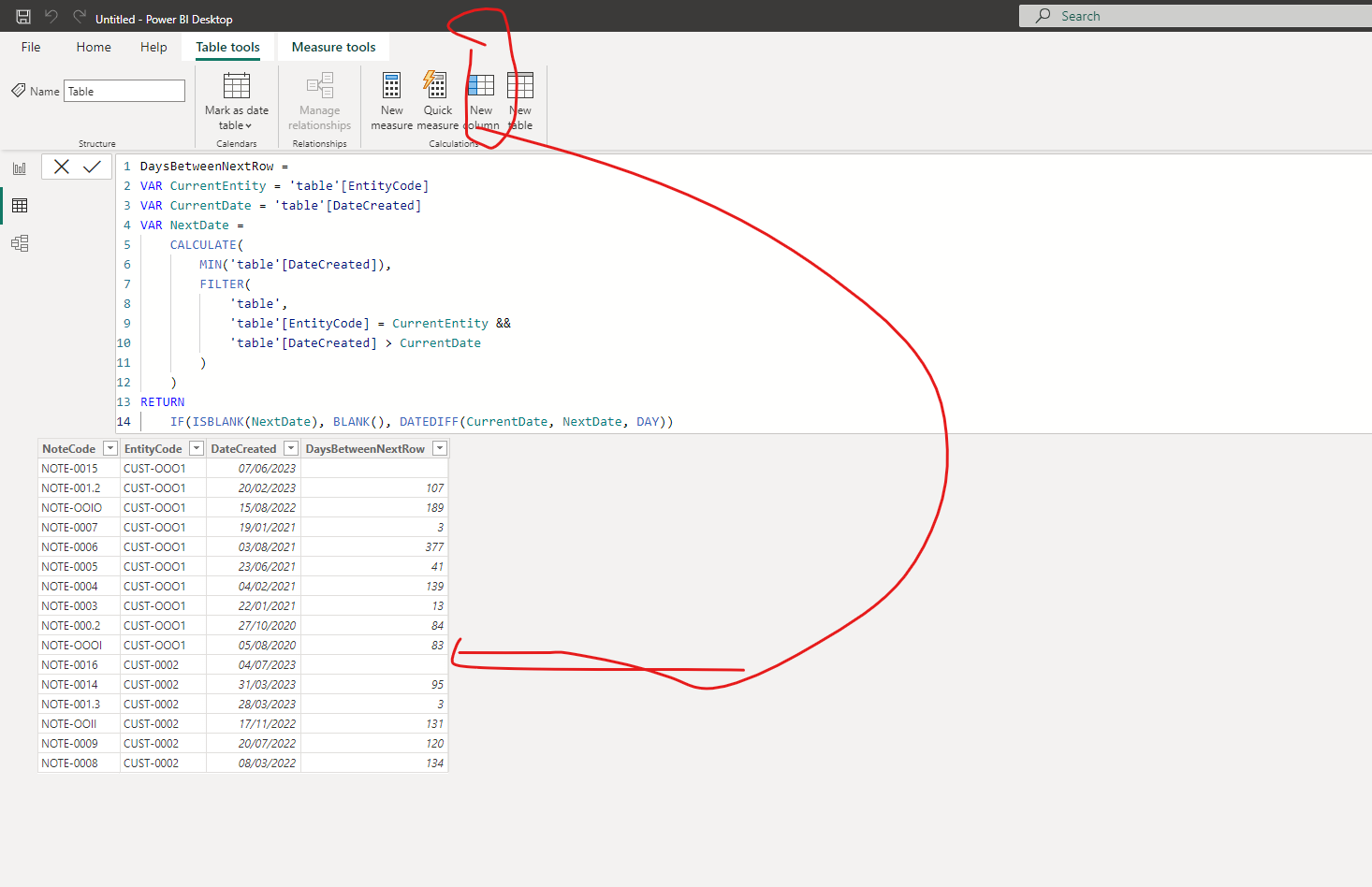Screen dimensions: 1372x887
Task: Click the NOTE-0008 cell
Action: 79,763
